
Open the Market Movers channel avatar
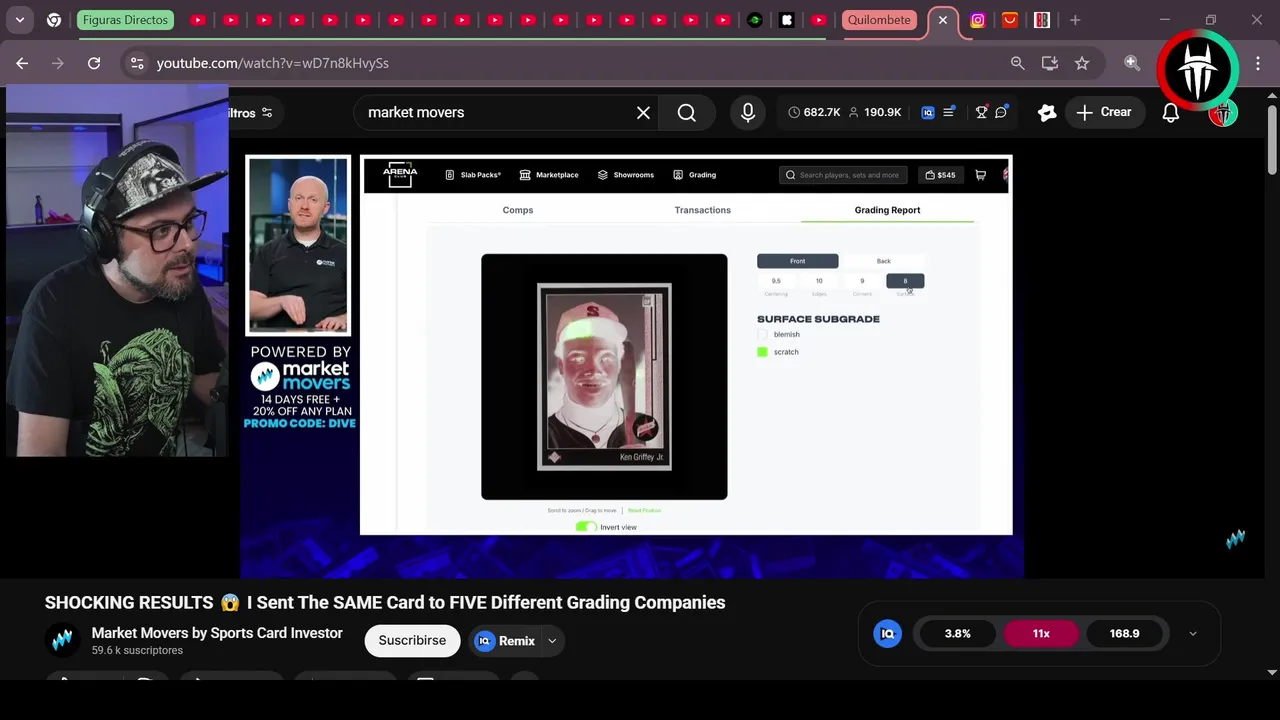[x=62, y=641]
